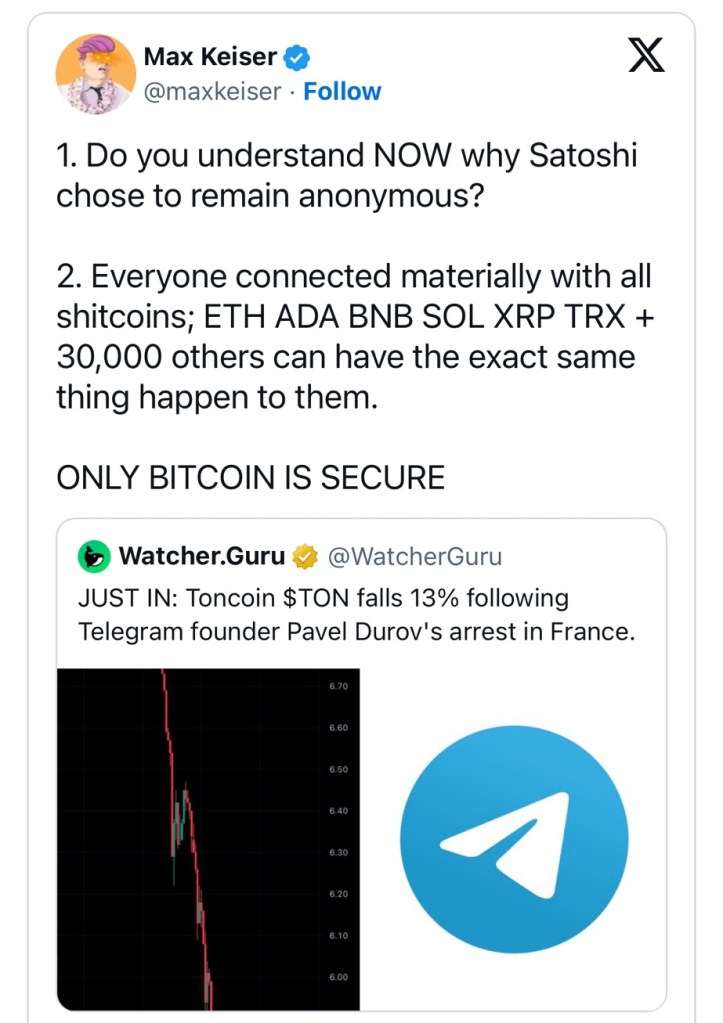Click the 6.40 price label on chart
Viewport: 723px width, 1023px height.
[337, 811]
